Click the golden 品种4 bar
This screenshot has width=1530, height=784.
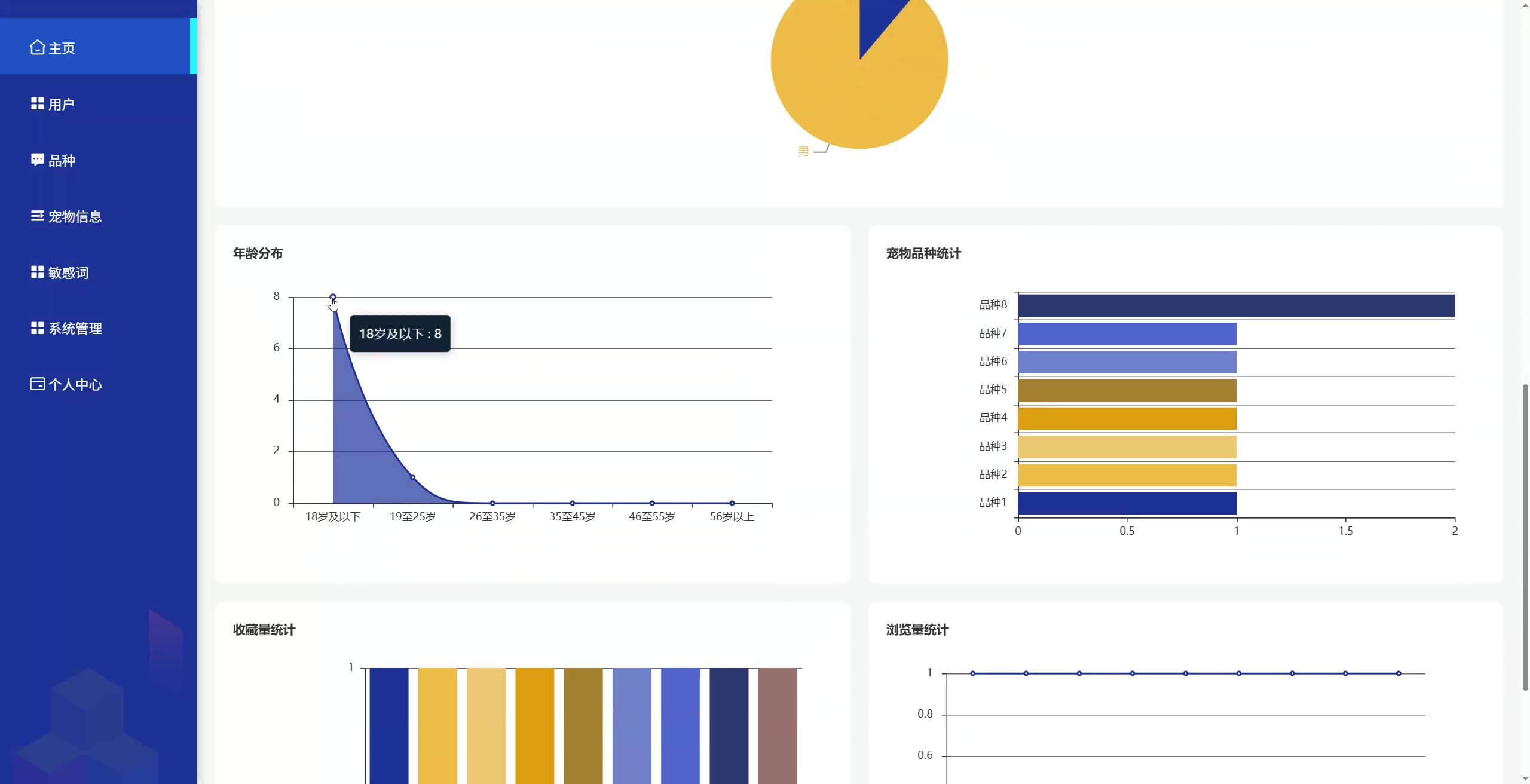tap(1127, 418)
